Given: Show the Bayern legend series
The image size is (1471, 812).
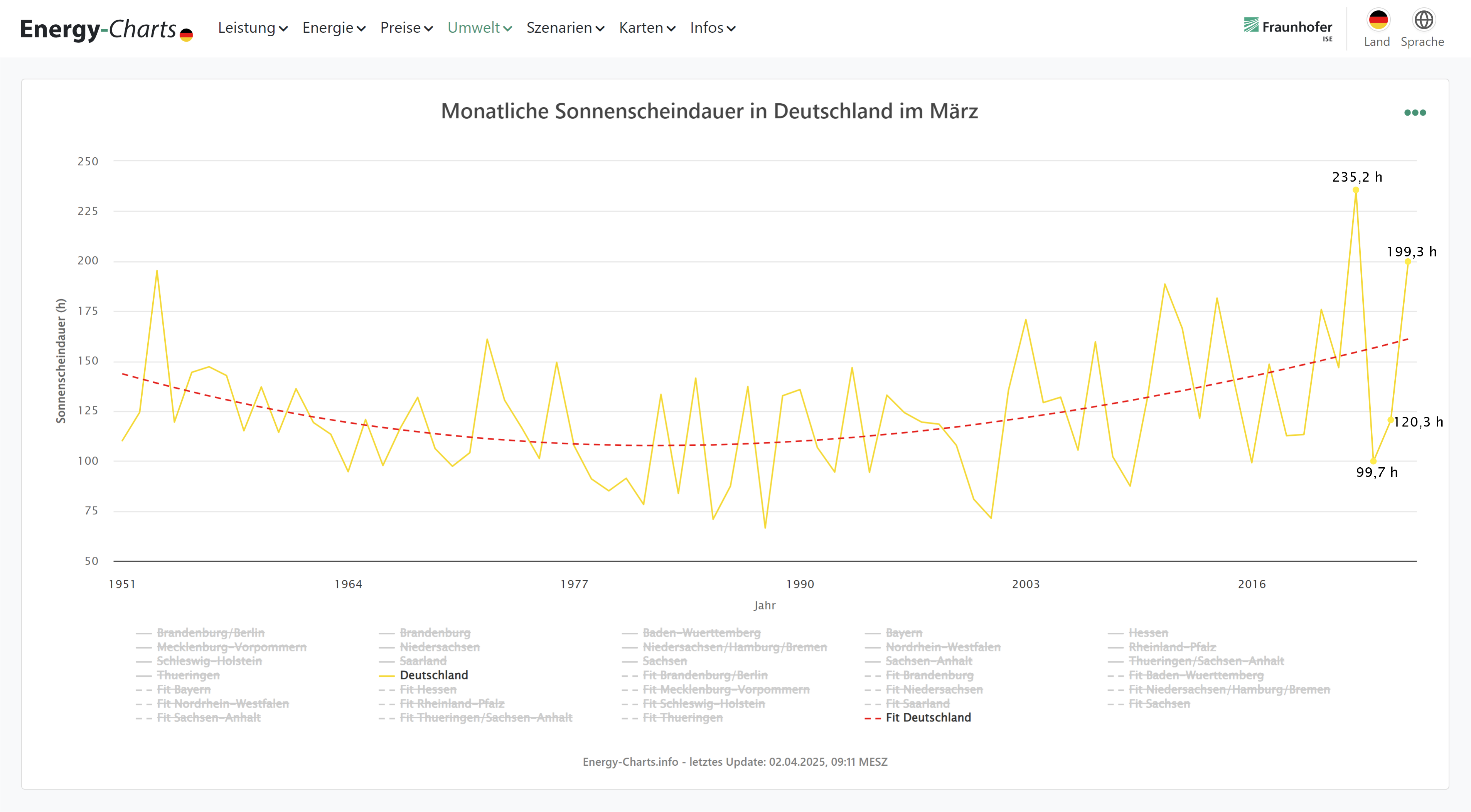Looking at the screenshot, I should (894, 633).
